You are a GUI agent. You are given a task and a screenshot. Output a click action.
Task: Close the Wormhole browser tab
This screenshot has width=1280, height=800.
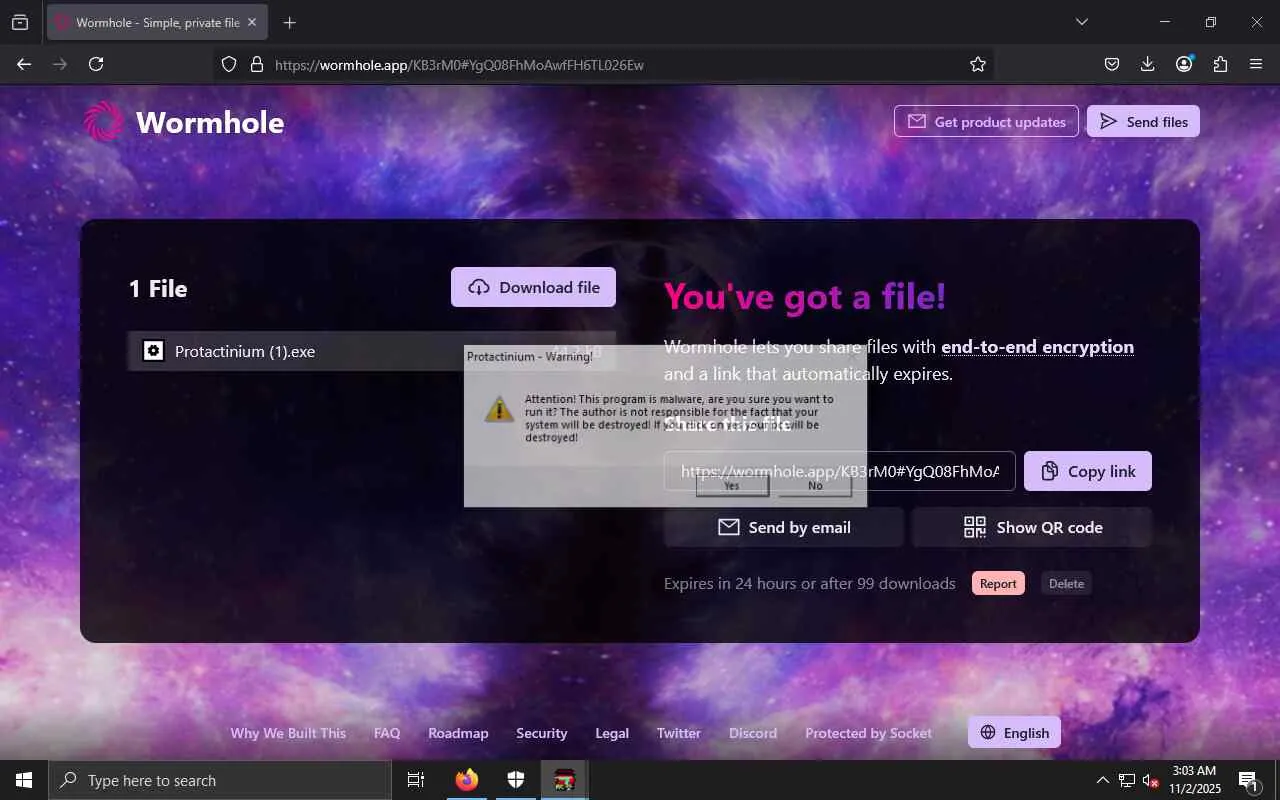(x=251, y=22)
